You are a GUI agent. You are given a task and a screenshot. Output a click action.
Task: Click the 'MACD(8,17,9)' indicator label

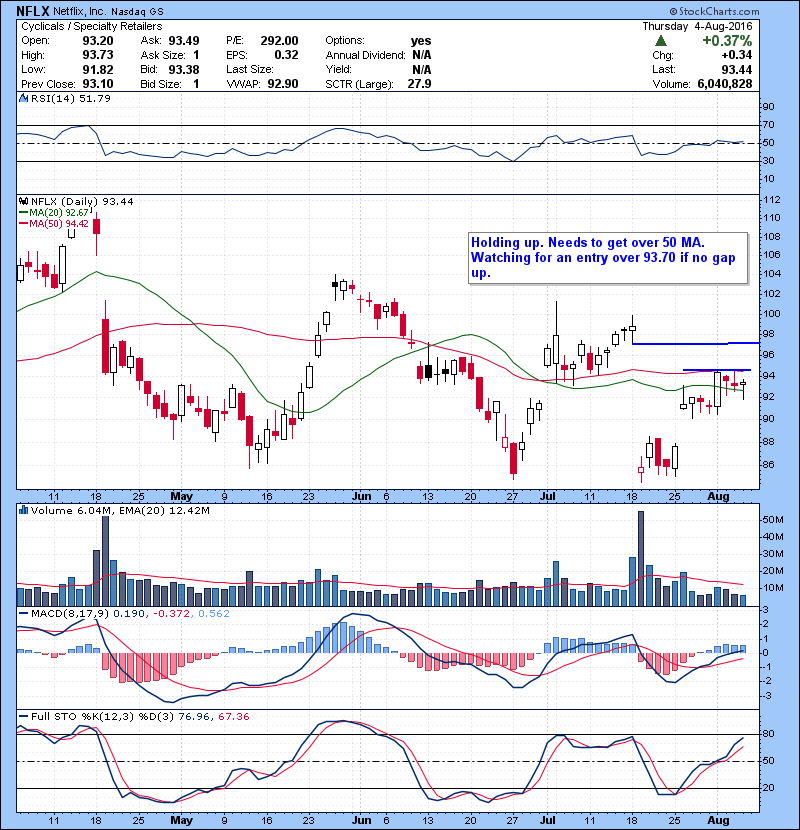point(70,614)
